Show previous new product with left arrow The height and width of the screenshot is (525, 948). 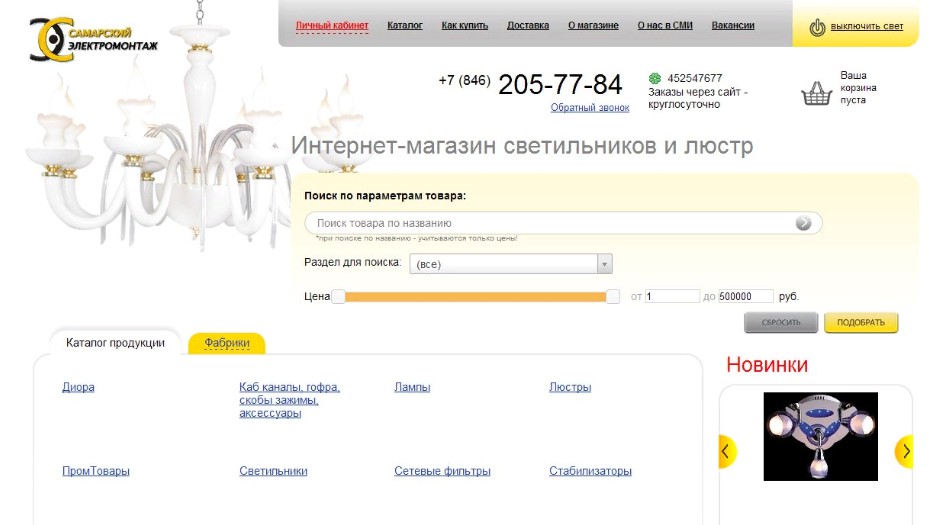726,451
